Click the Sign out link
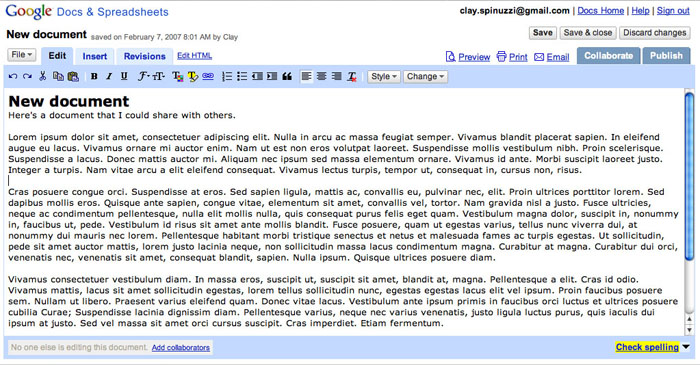 tap(673, 11)
